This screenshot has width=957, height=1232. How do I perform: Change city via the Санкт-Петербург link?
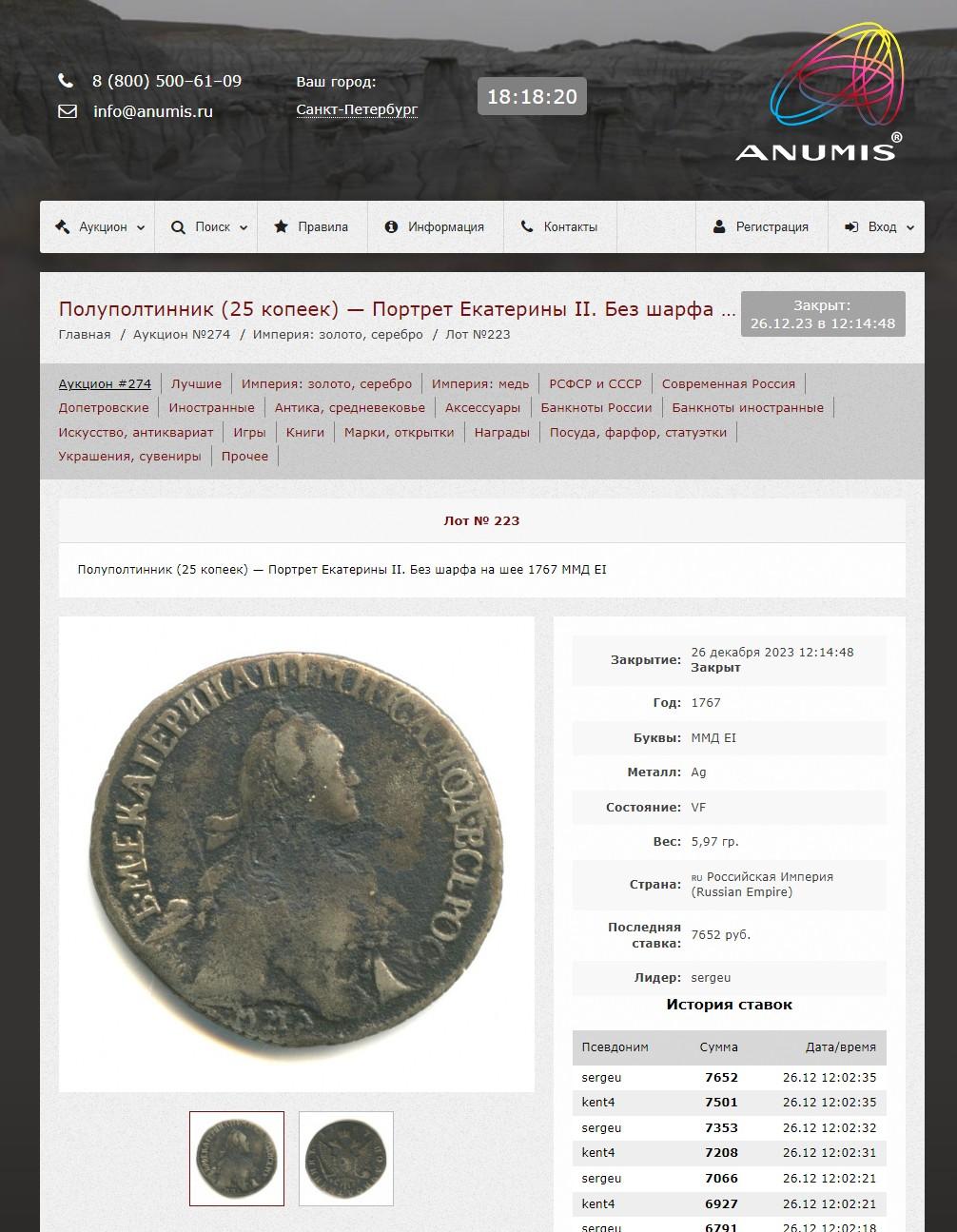(x=357, y=109)
